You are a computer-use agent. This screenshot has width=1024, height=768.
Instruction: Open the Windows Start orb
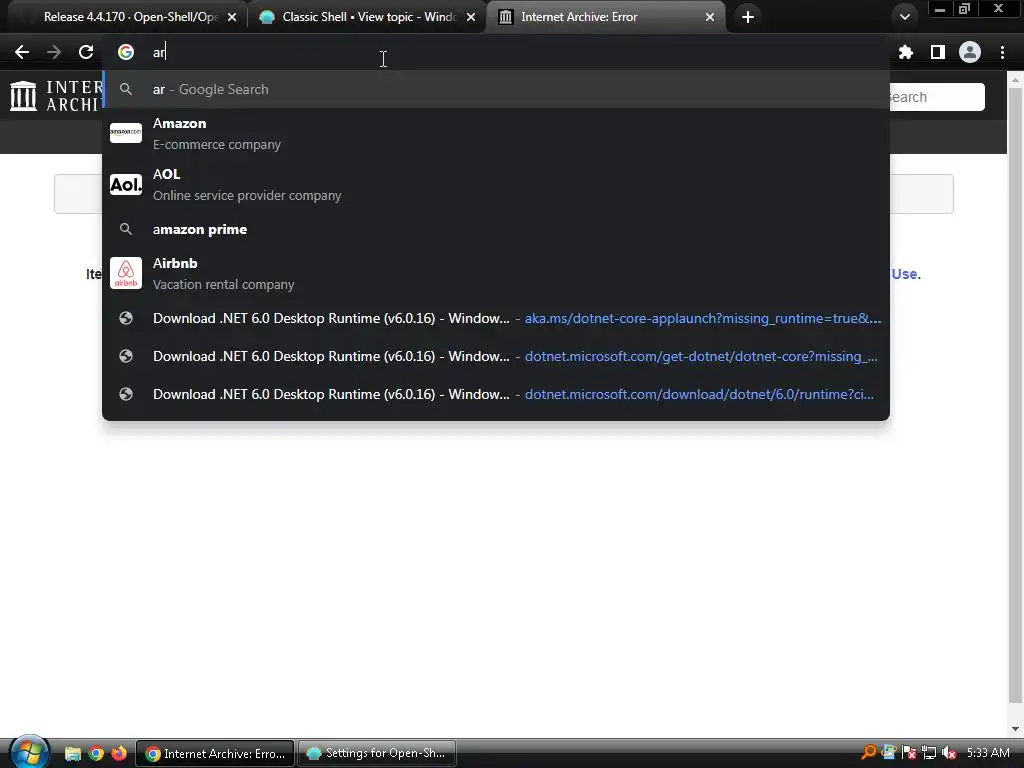(29, 752)
